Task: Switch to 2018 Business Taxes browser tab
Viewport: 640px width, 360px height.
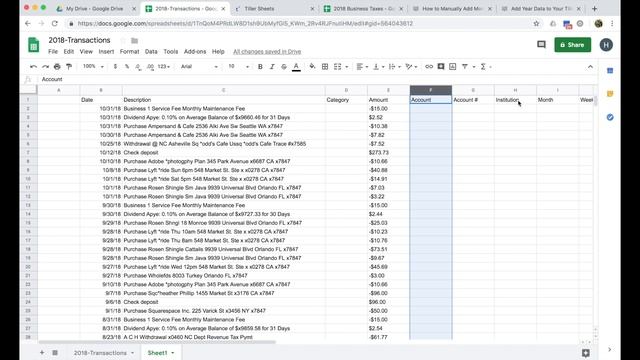Action: tap(362, 9)
